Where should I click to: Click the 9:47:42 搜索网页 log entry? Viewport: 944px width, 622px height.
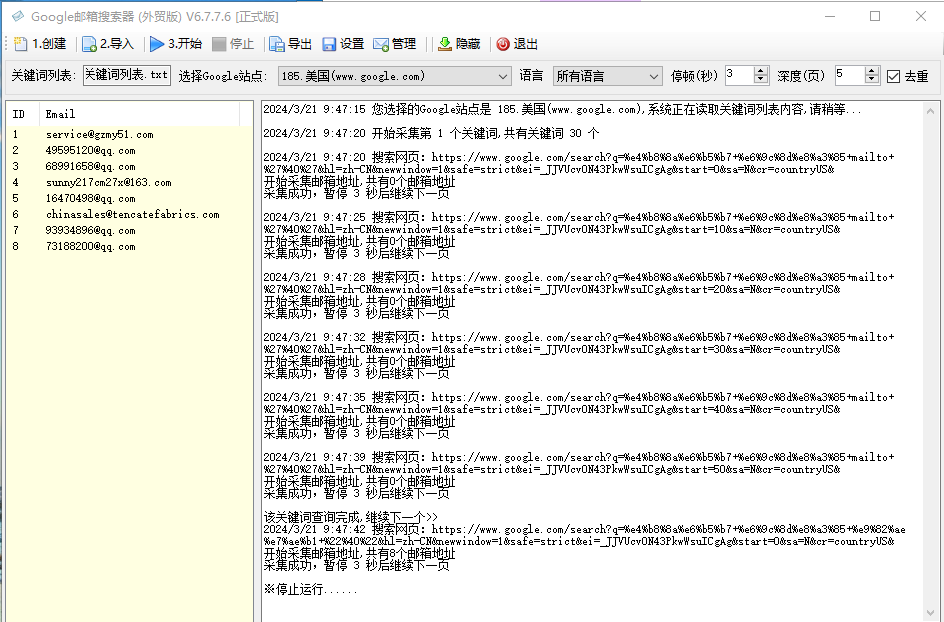[x=584, y=535]
